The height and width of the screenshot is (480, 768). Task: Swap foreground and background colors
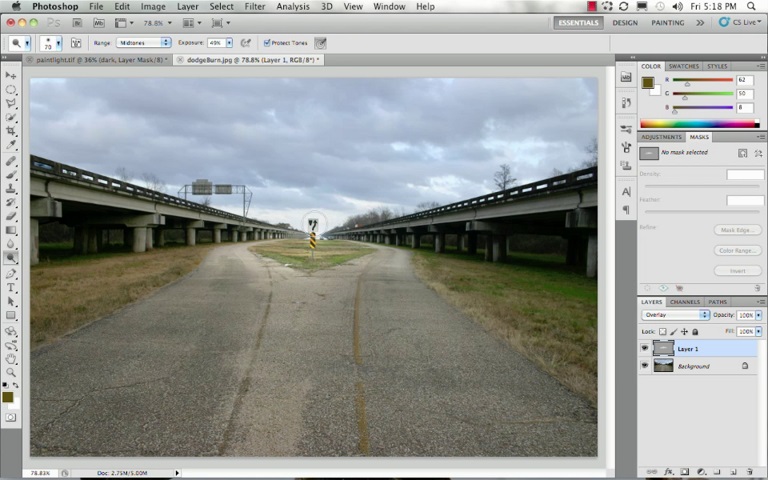point(16,385)
